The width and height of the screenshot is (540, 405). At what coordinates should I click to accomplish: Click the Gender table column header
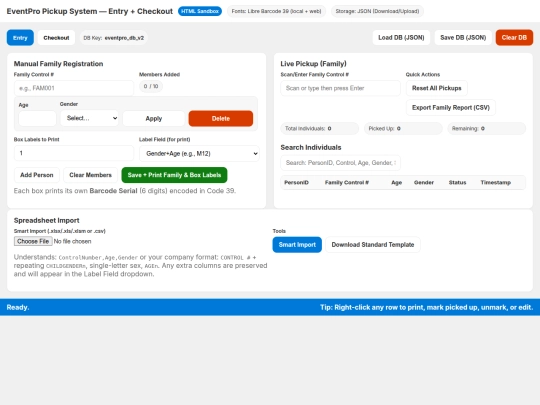point(424,183)
